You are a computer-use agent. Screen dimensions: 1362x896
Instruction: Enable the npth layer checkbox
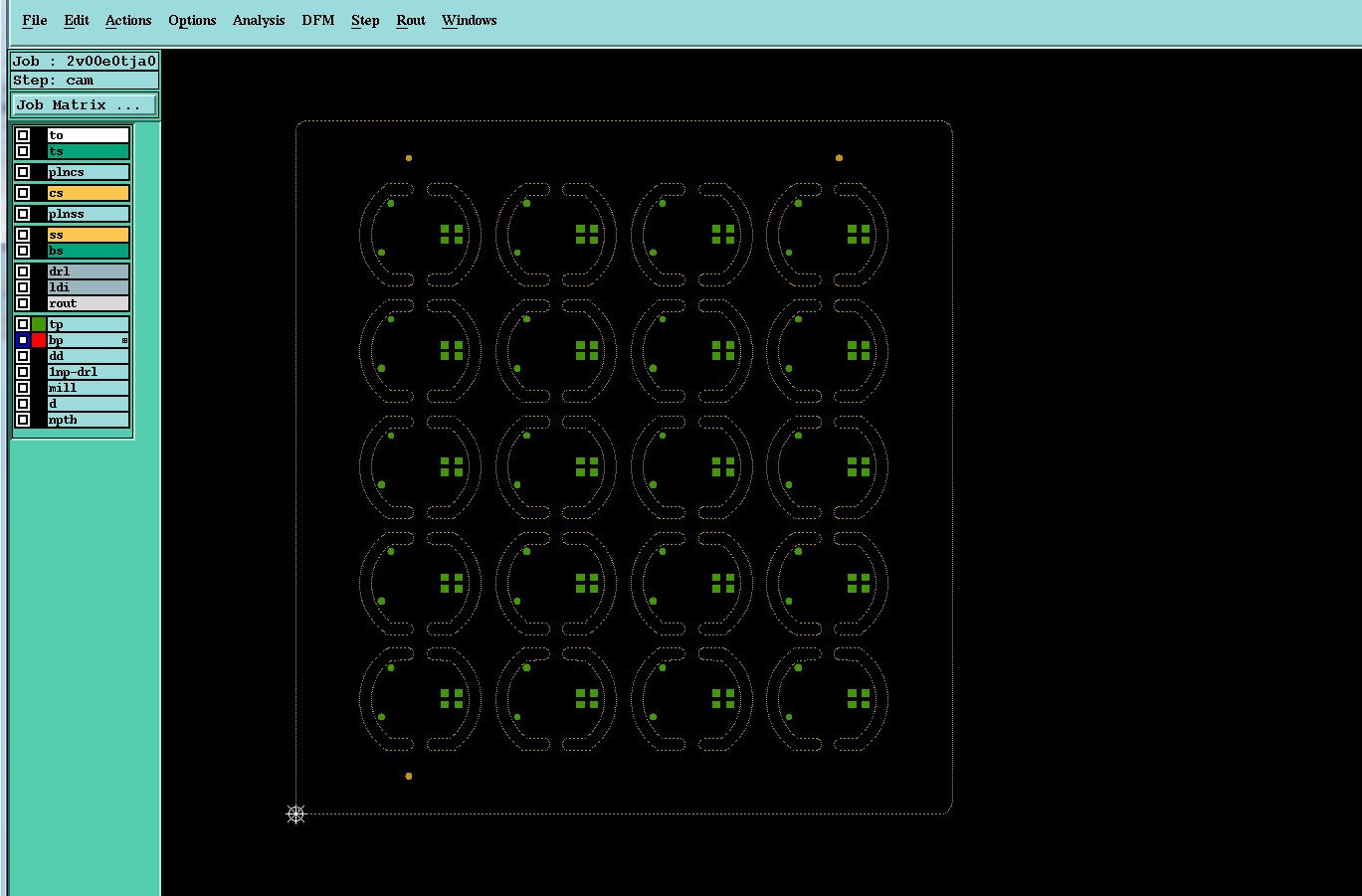(x=23, y=420)
